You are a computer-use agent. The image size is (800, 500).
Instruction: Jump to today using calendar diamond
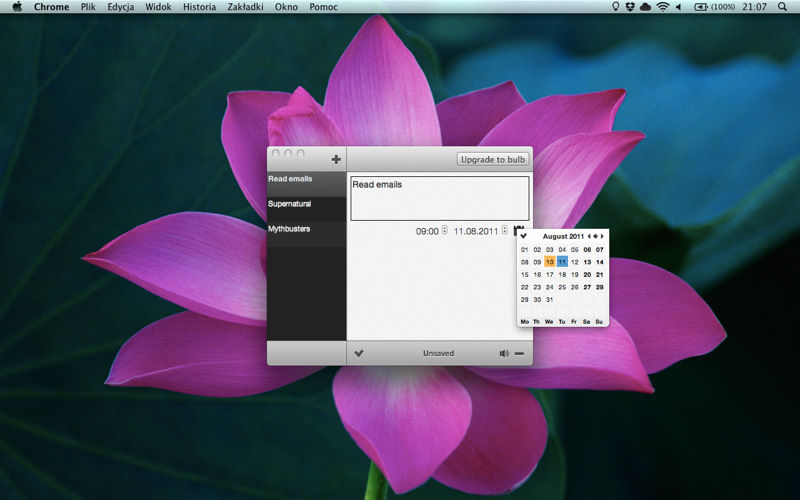(x=596, y=237)
